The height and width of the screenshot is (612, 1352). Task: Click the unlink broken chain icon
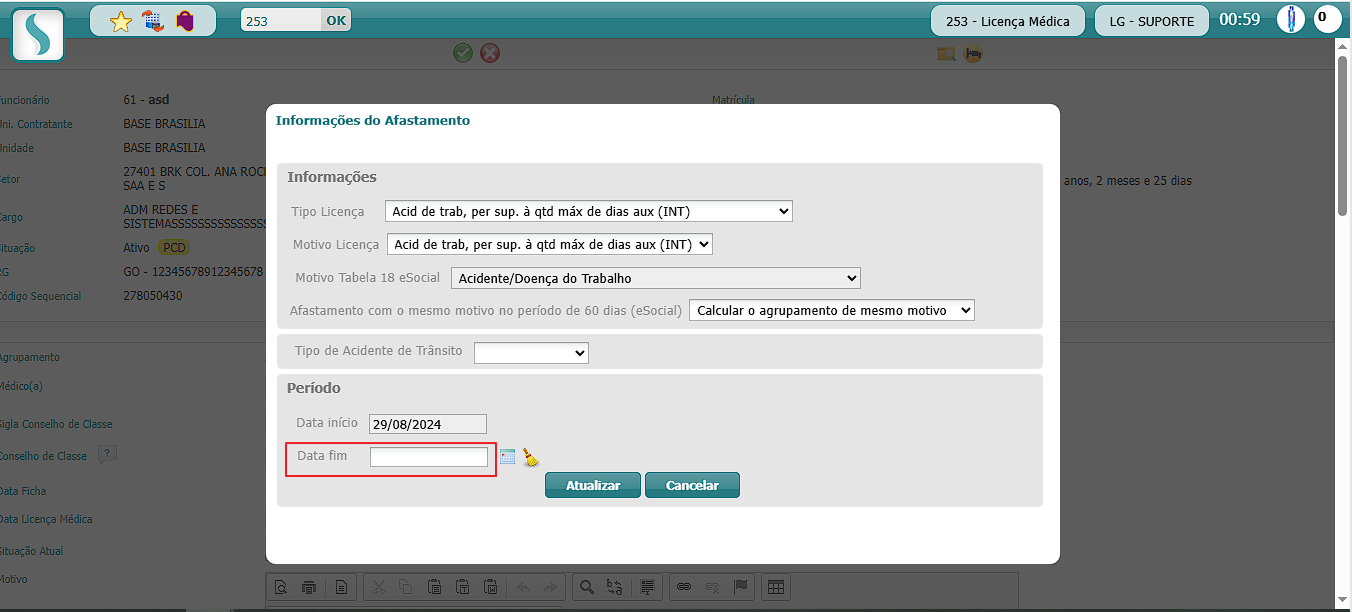point(712,587)
